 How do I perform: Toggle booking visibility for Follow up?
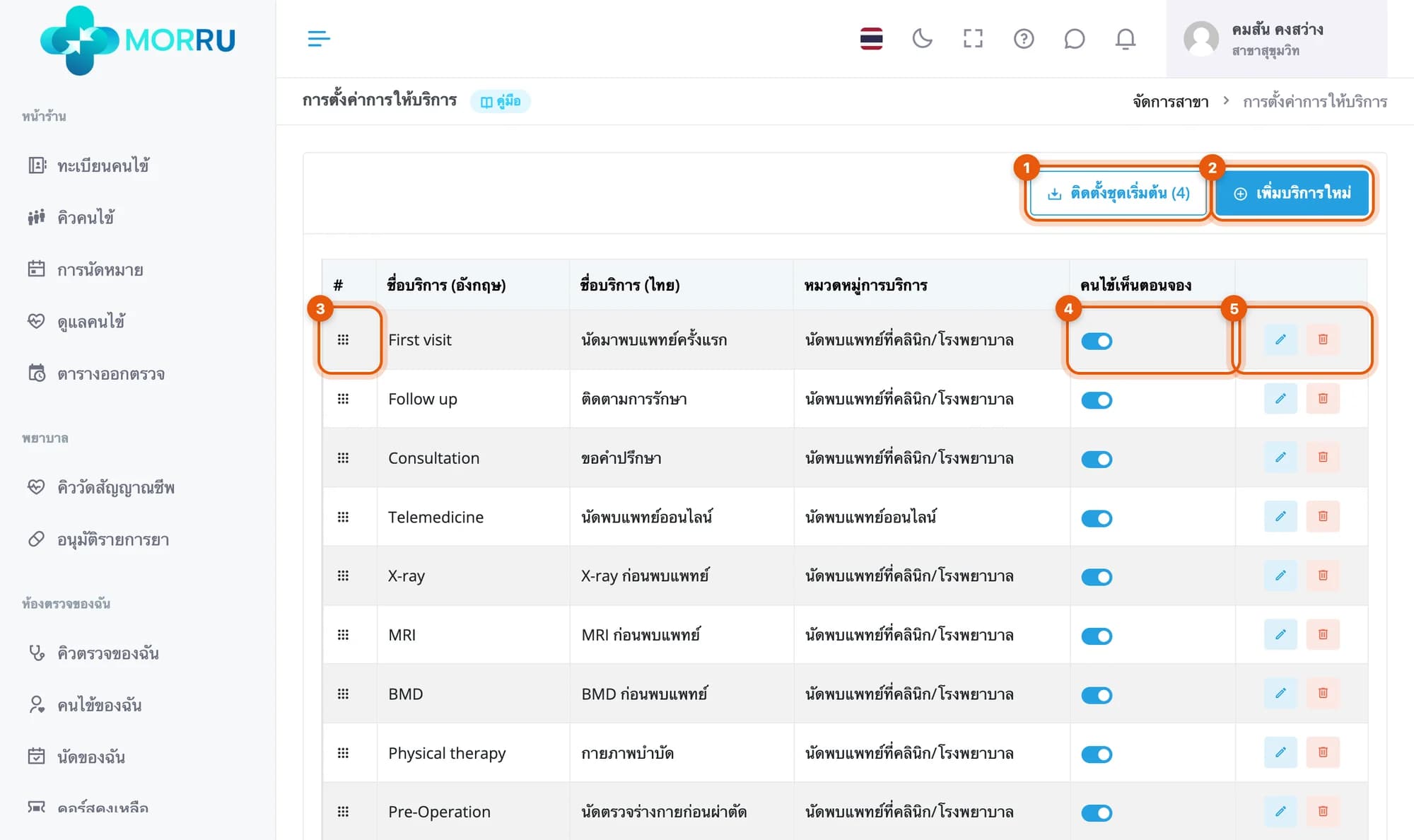click(x=1097, y=400)
